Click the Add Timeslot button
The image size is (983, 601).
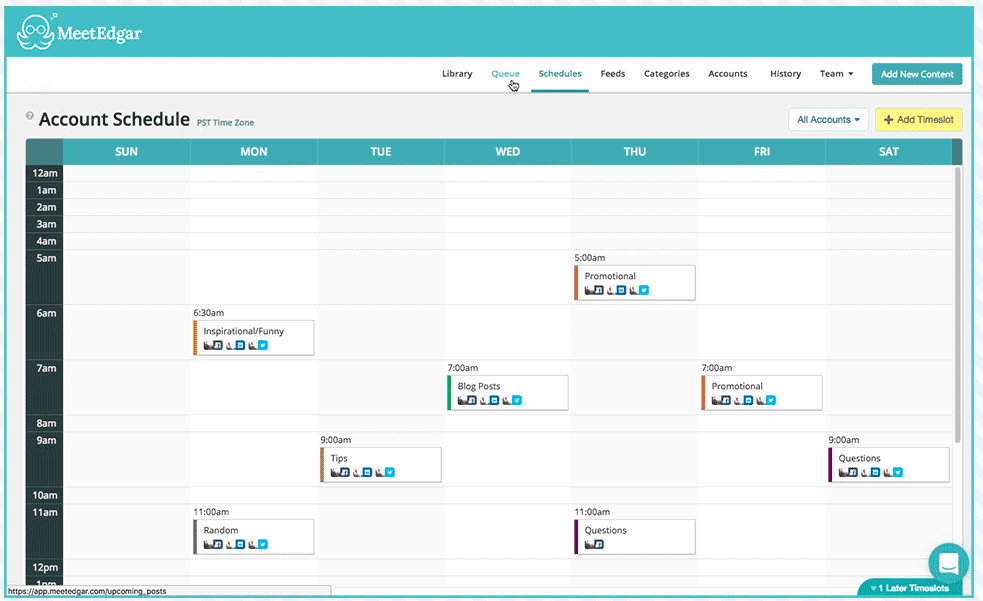pos(918,120)
